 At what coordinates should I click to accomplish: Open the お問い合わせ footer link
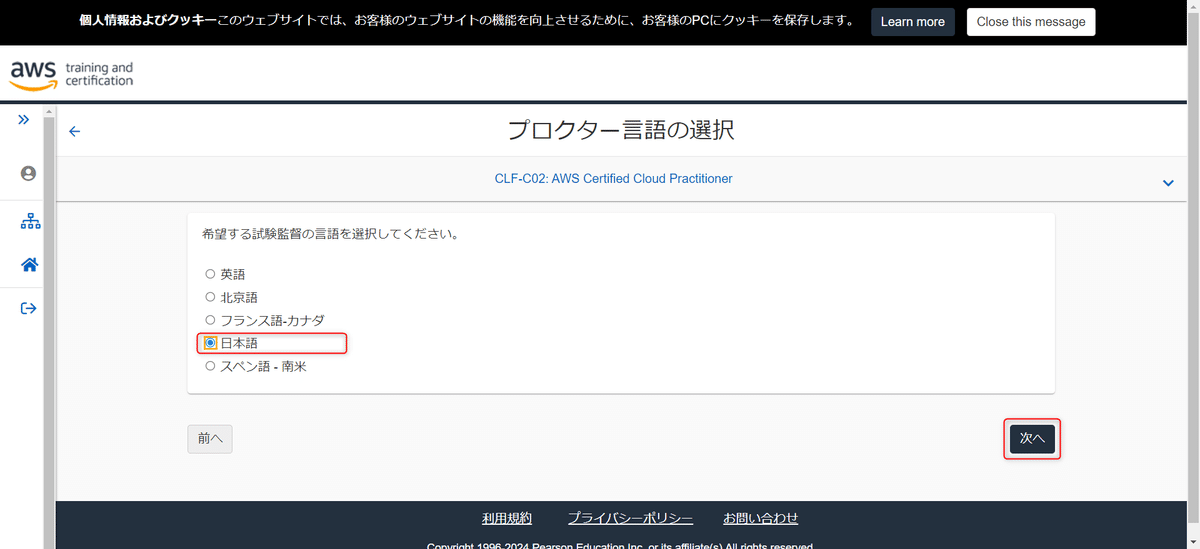[761, 518]
